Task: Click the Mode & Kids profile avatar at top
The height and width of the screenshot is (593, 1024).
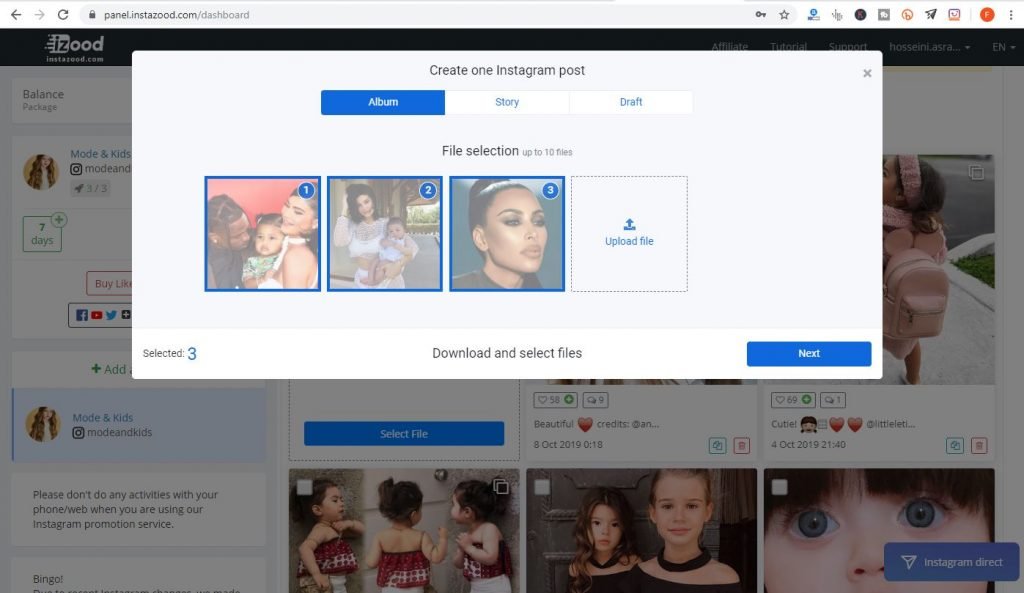Action: [40, 172]
